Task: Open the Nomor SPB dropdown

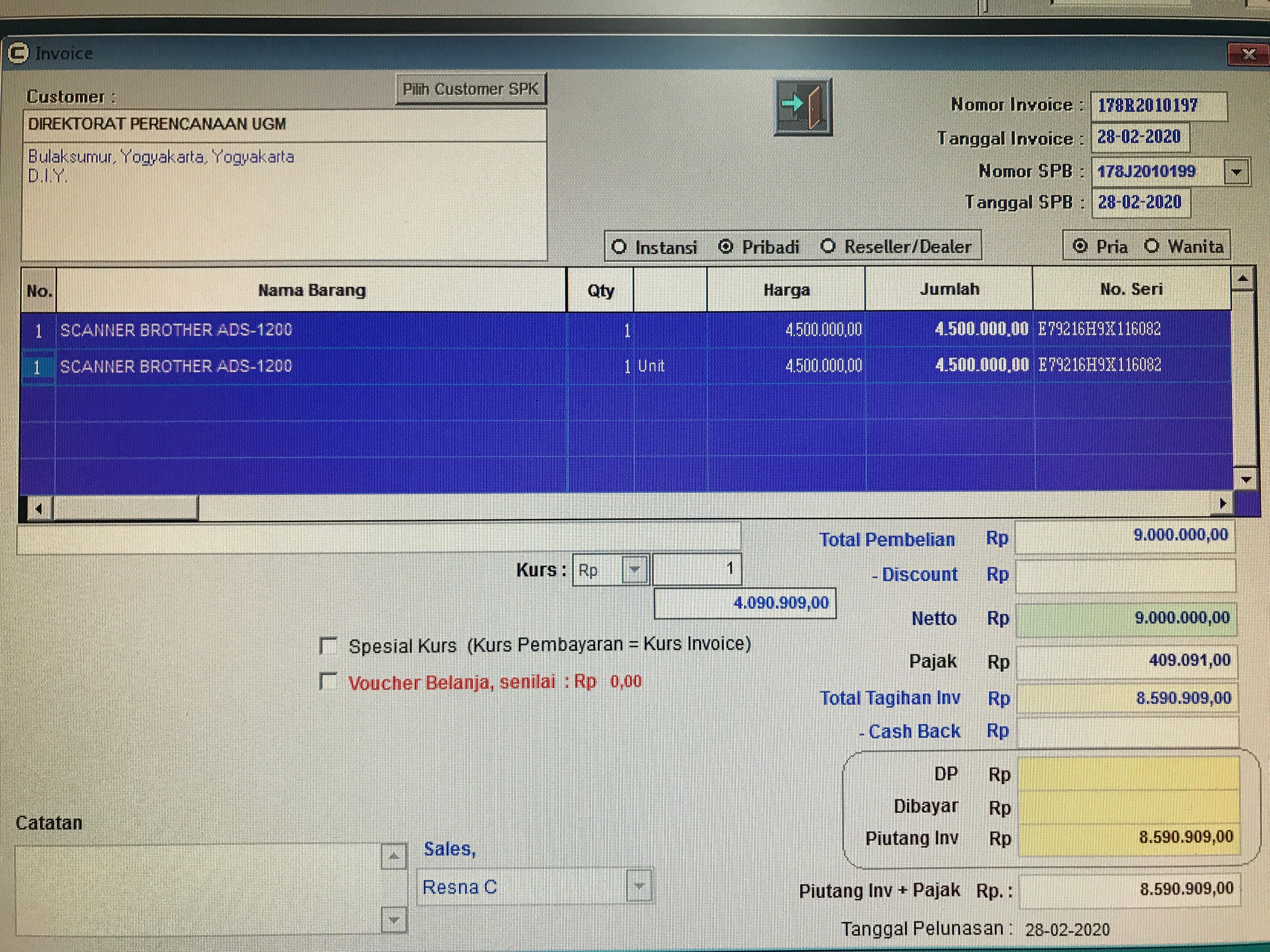Action: point(1236,172)
